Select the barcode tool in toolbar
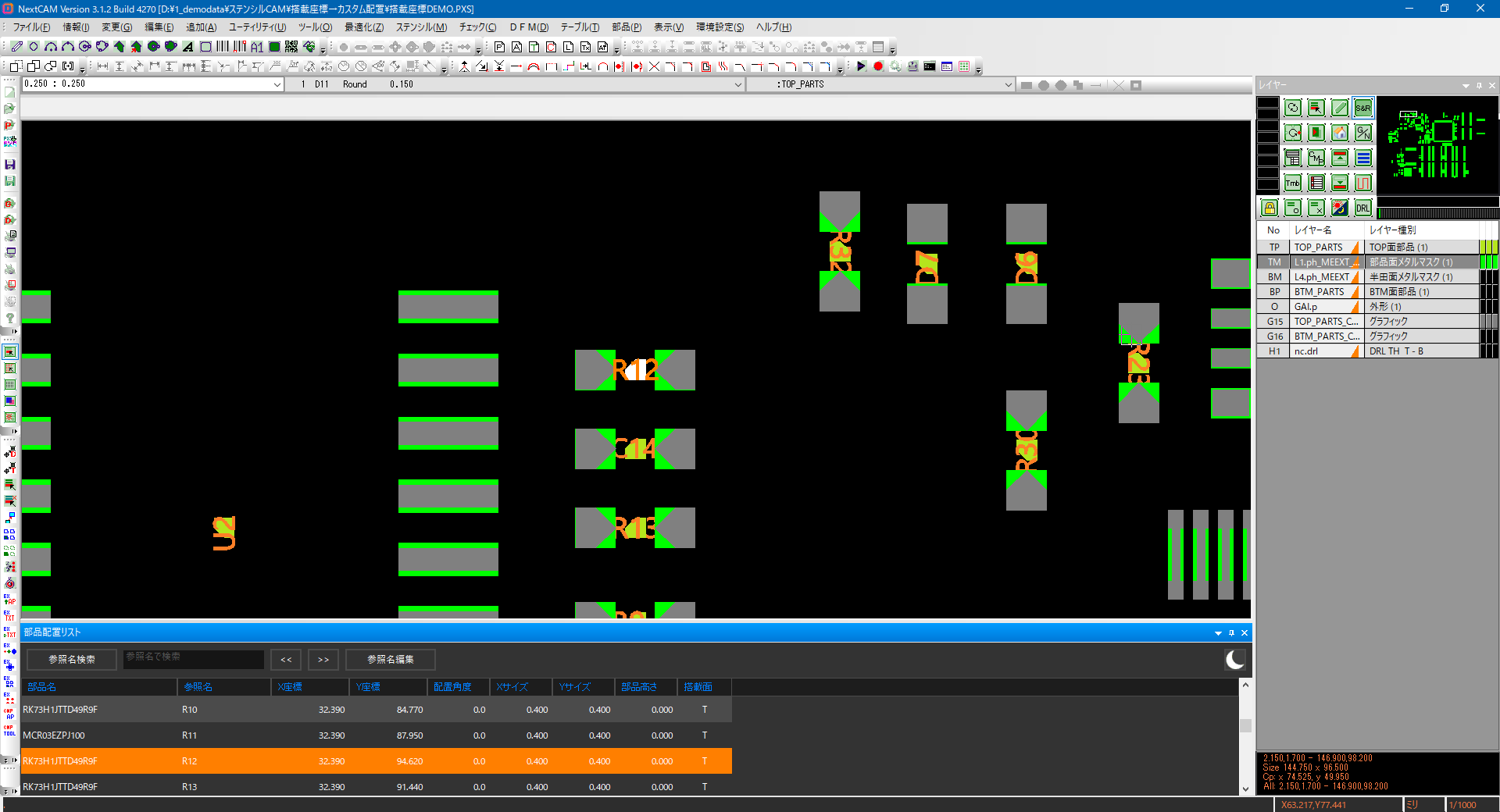 tap(223, 47)
